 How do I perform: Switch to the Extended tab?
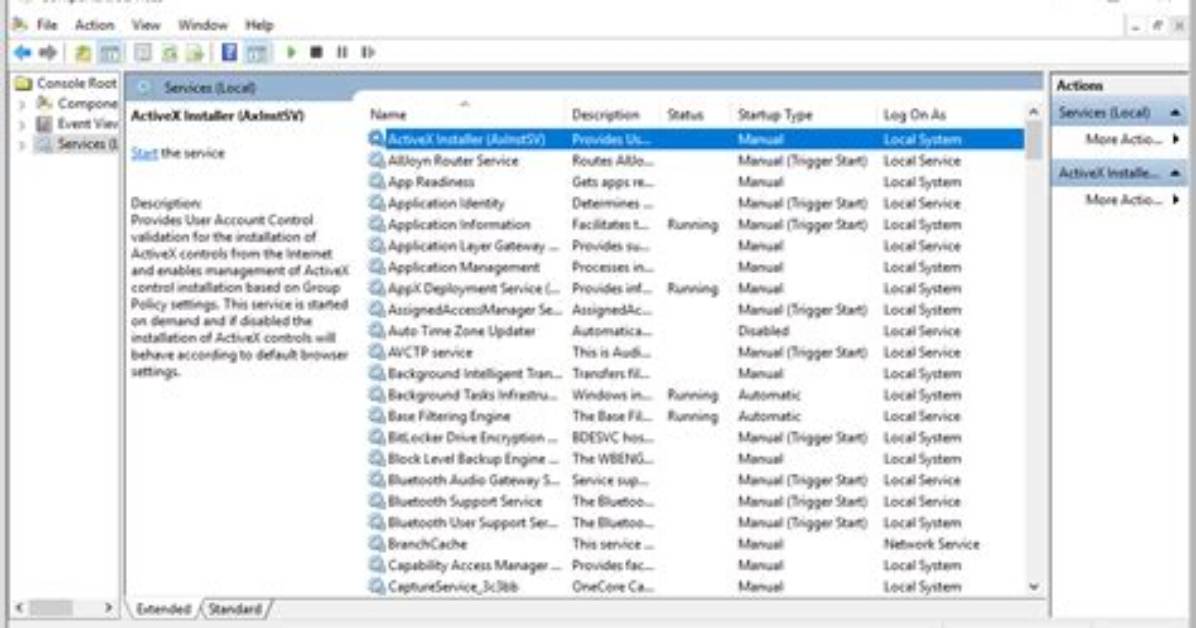163,609
